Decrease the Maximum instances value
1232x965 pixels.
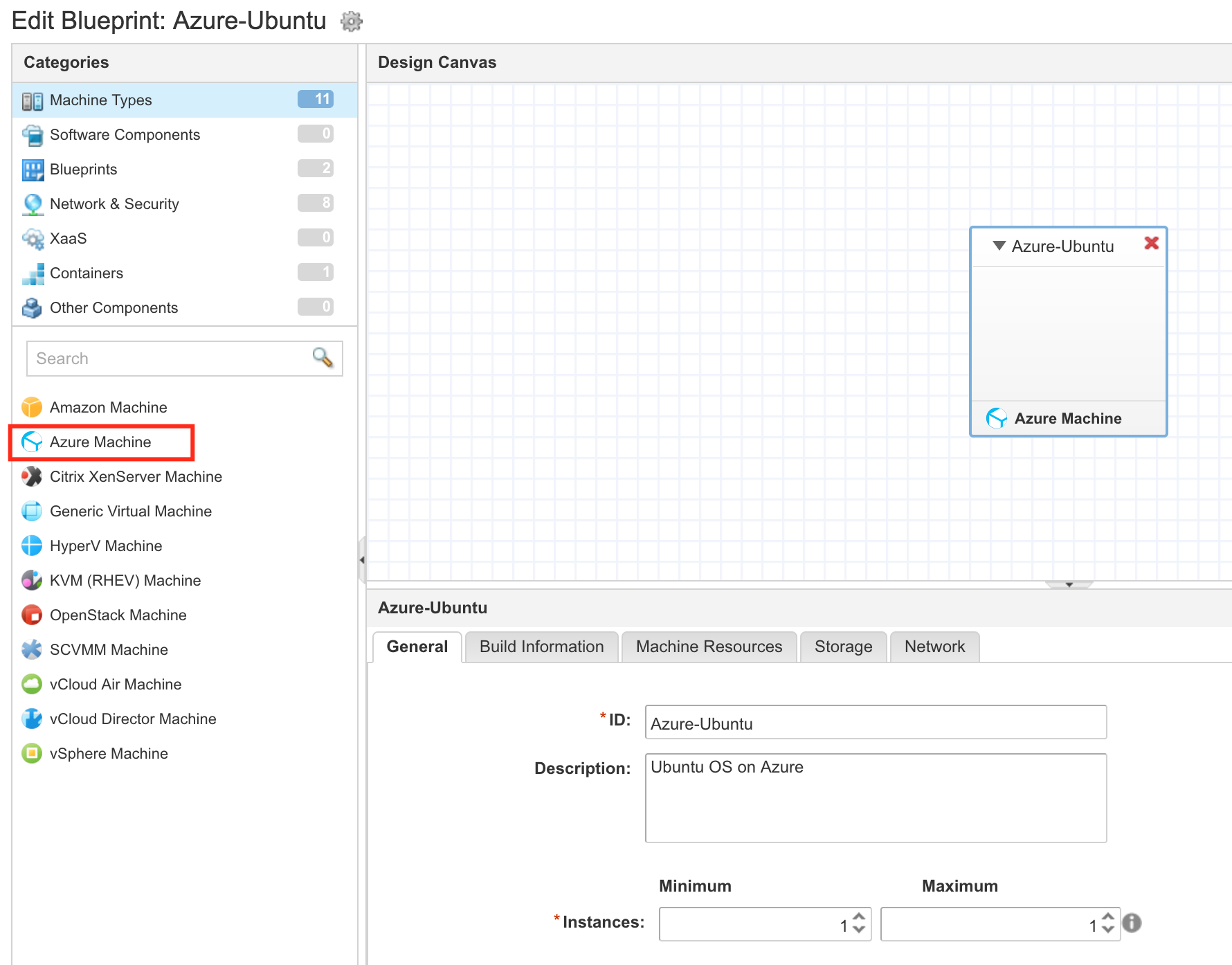coord(1108,930)
